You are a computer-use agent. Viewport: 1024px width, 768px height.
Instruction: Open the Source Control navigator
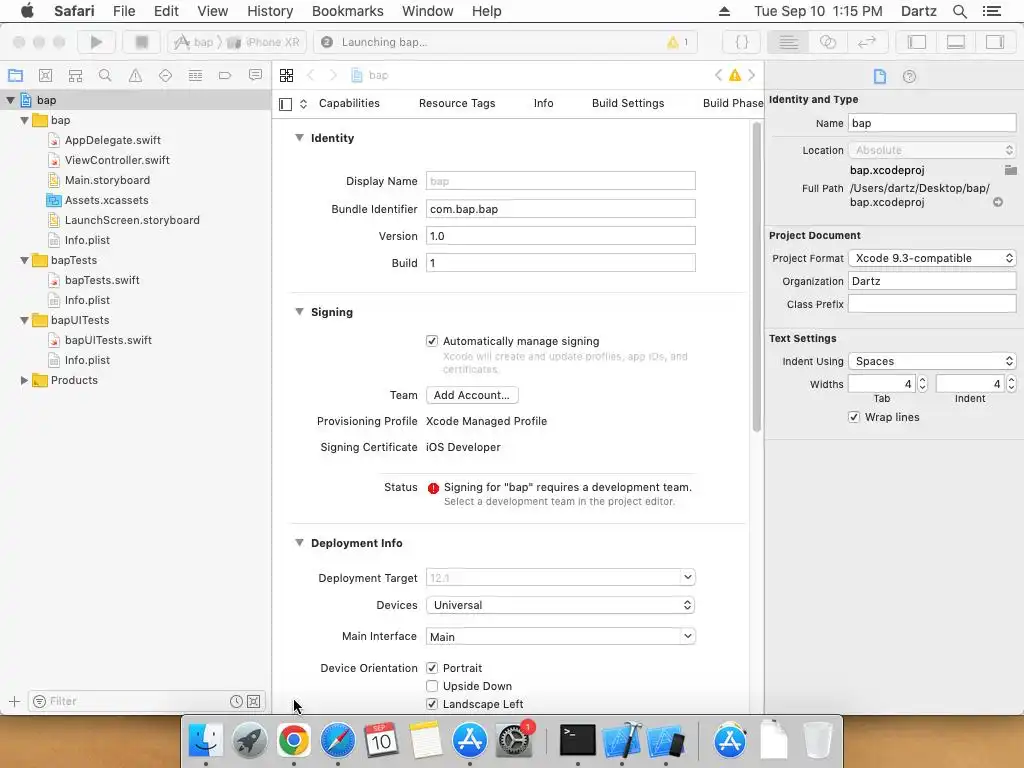tap(45, 75)
